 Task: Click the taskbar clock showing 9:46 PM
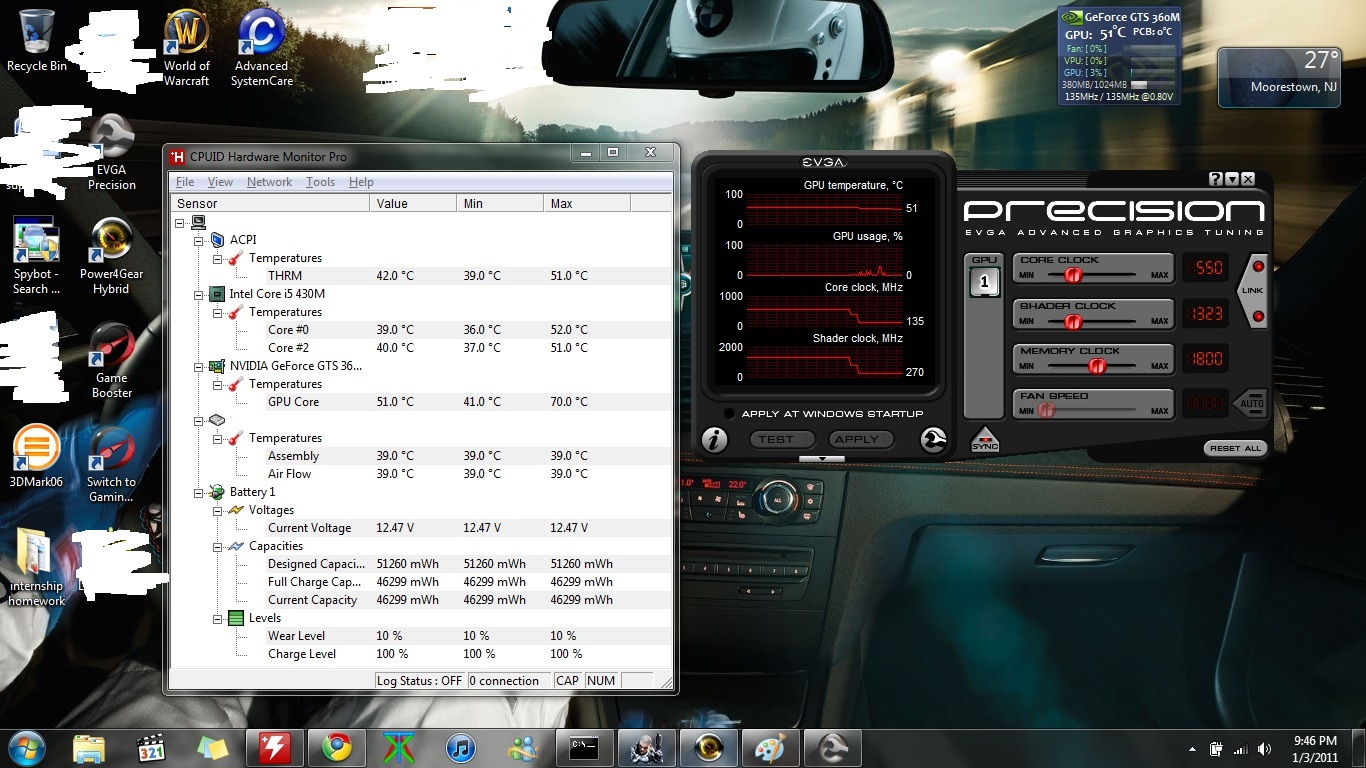[x=1314, y=749]
